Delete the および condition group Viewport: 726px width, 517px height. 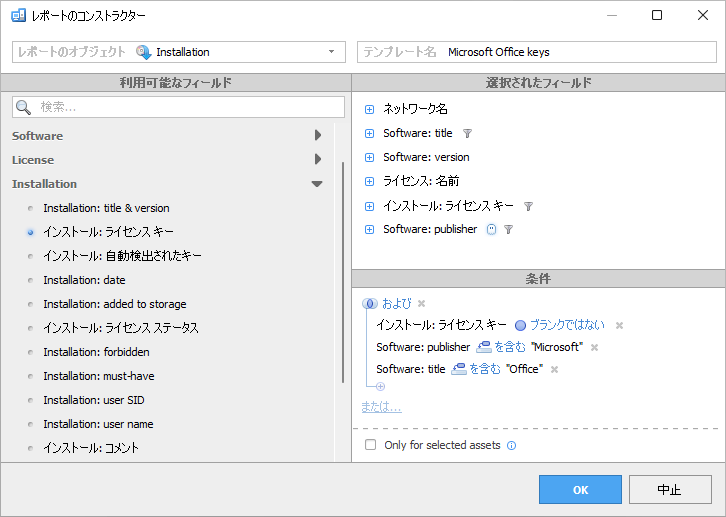point(421,303)
